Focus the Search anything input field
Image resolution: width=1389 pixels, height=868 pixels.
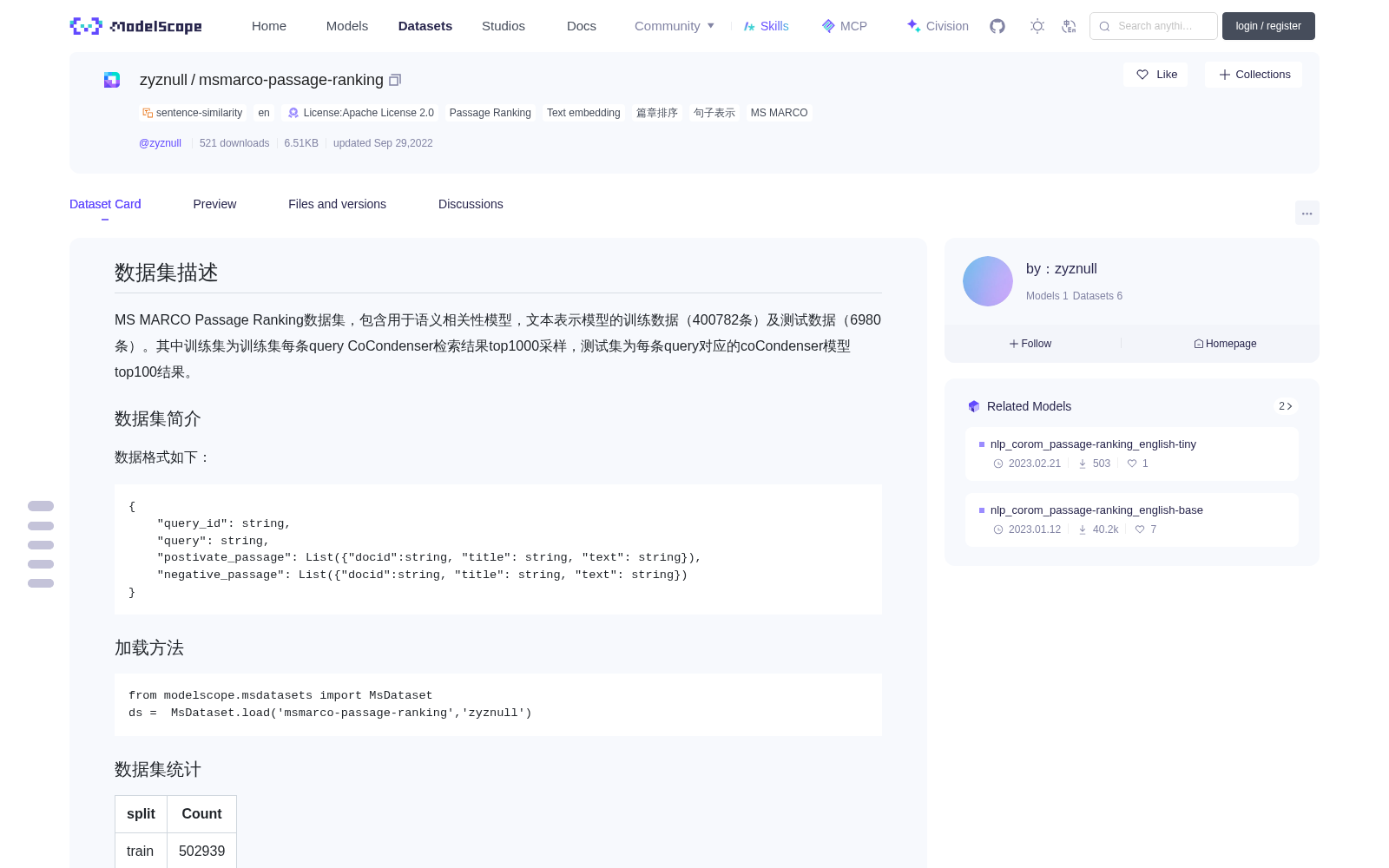[1154, 26]
